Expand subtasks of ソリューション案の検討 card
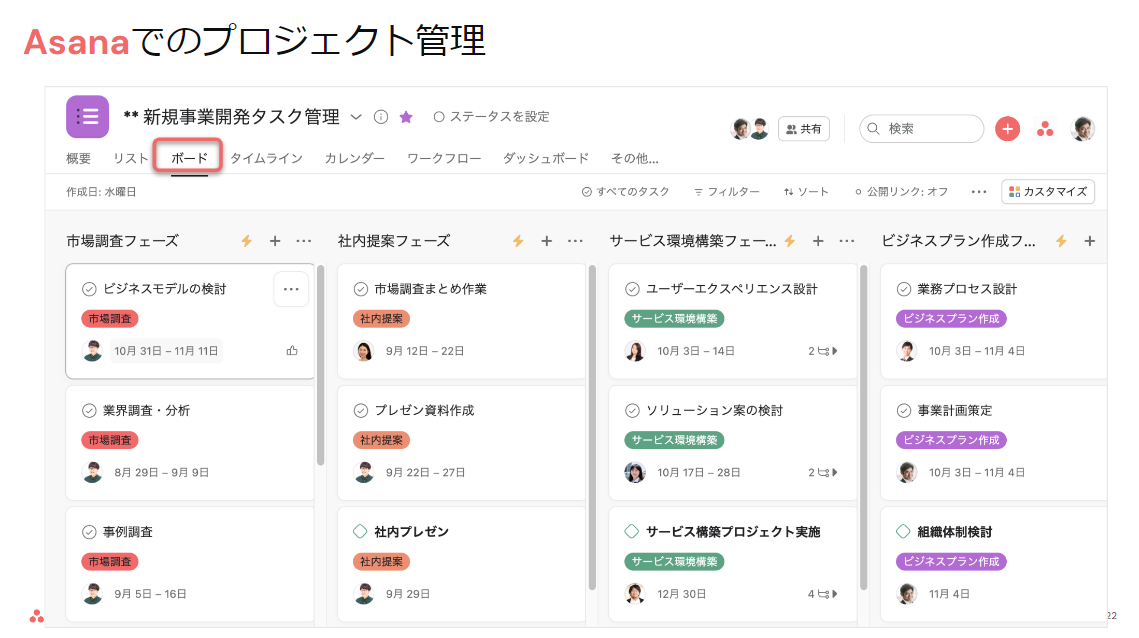Image resolution: width=1139 pixels, height=638 pixels. pyautogui.click(x=823, y=472)
